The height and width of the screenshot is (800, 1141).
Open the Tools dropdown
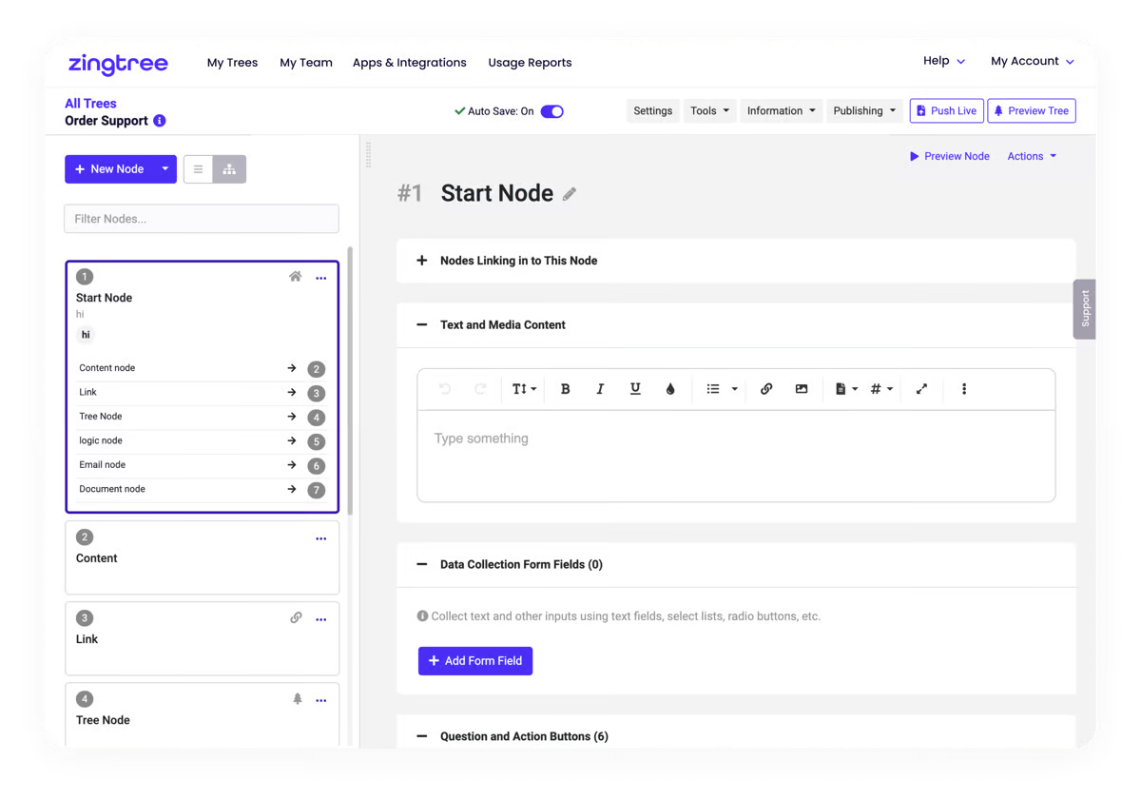click(709, 111)
